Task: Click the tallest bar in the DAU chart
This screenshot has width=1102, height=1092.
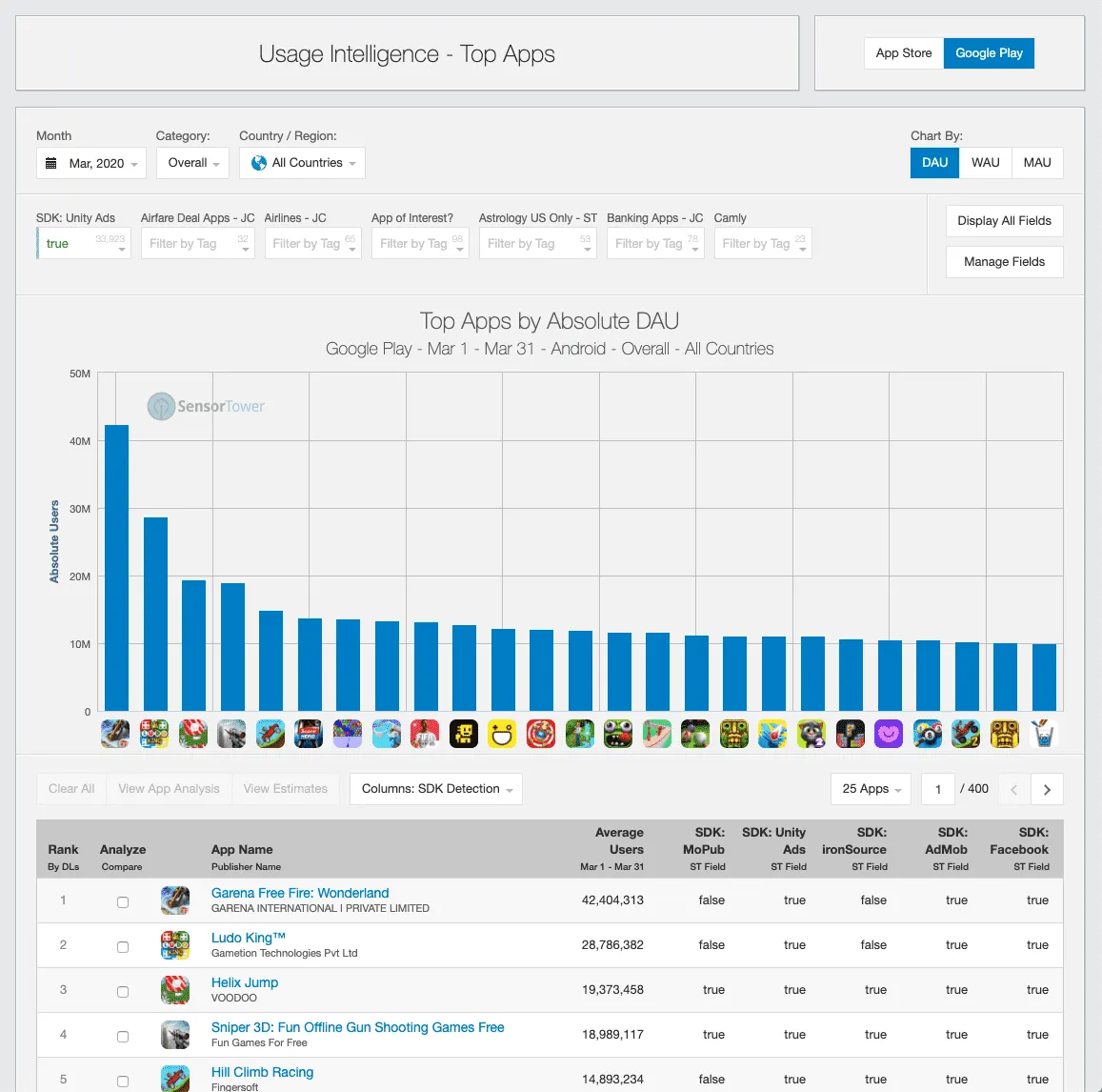Action: 116,568
